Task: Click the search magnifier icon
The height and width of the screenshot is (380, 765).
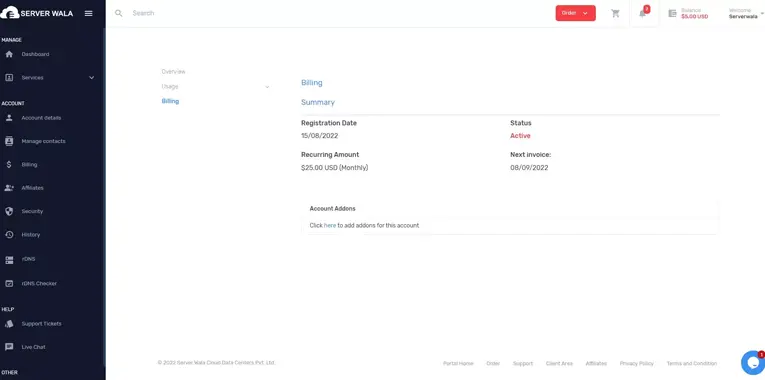Action: tap(119, 13)
